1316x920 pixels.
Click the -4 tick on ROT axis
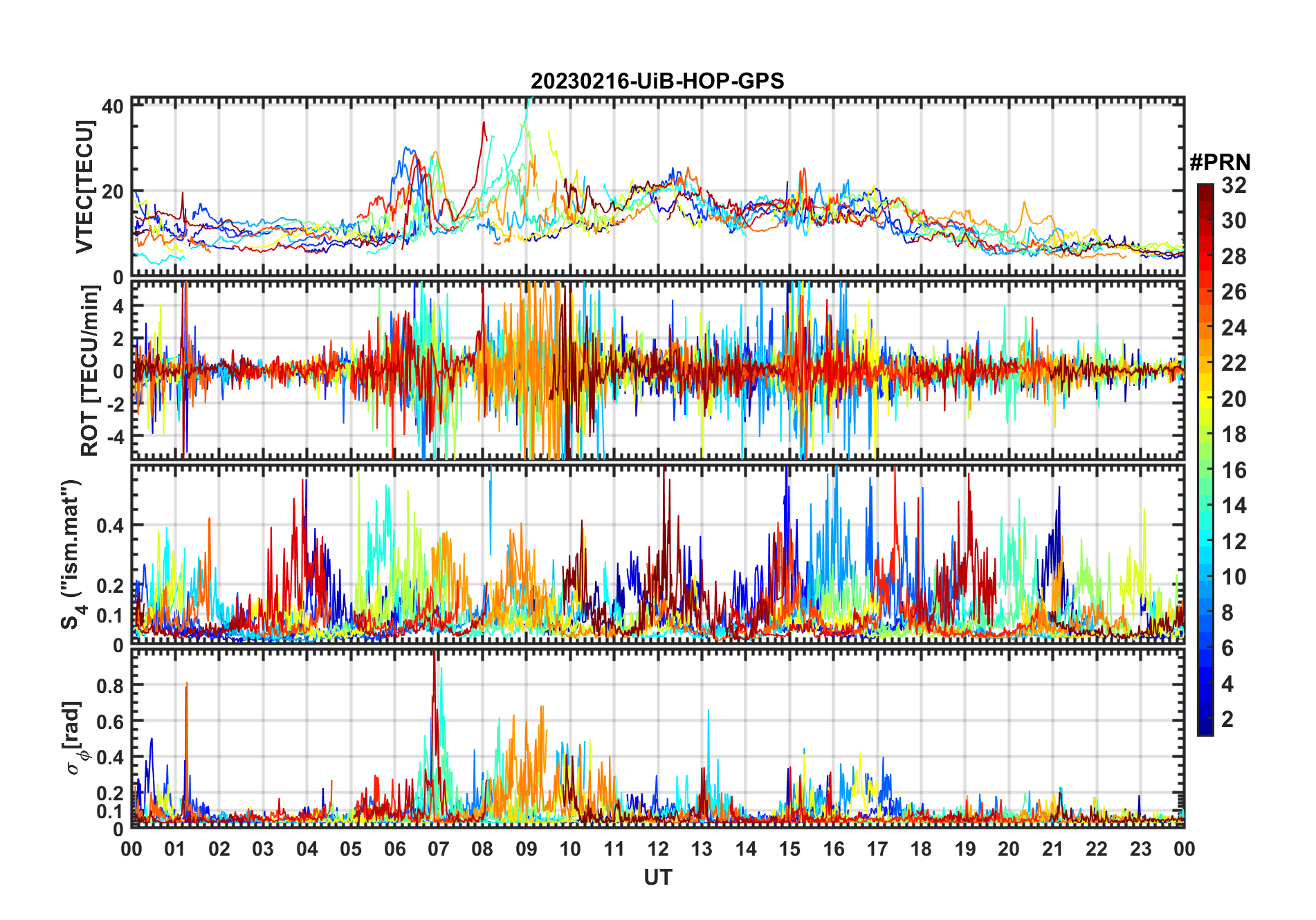(115, 436)
